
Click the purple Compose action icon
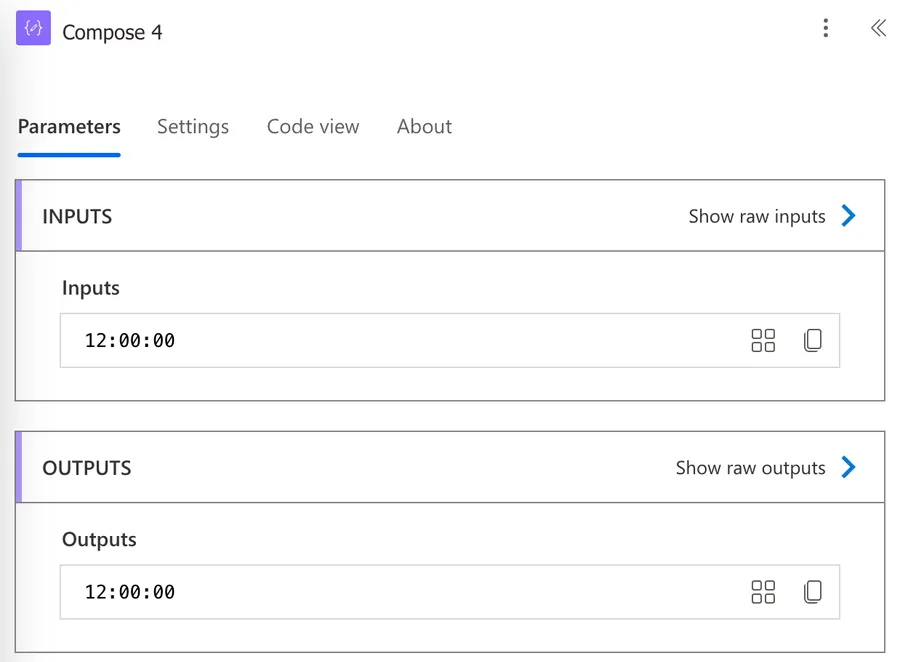click(33, 29)
